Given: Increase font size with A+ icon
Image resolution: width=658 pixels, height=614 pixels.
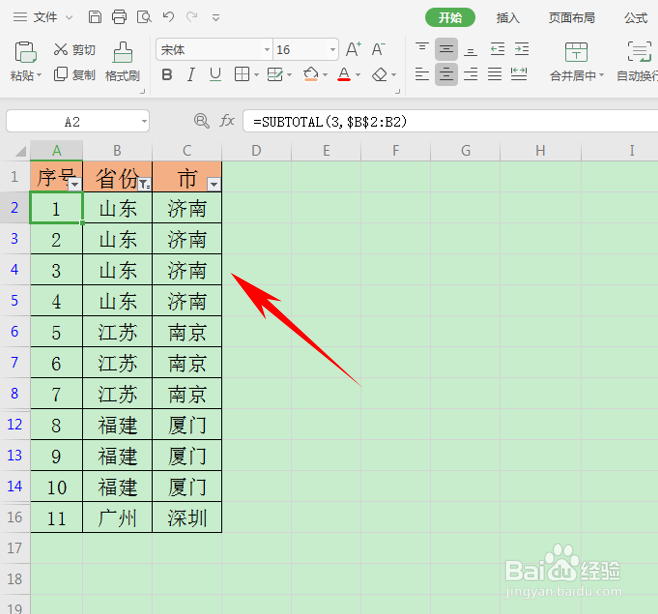Looking at the screenshot, I should (353, 49).
